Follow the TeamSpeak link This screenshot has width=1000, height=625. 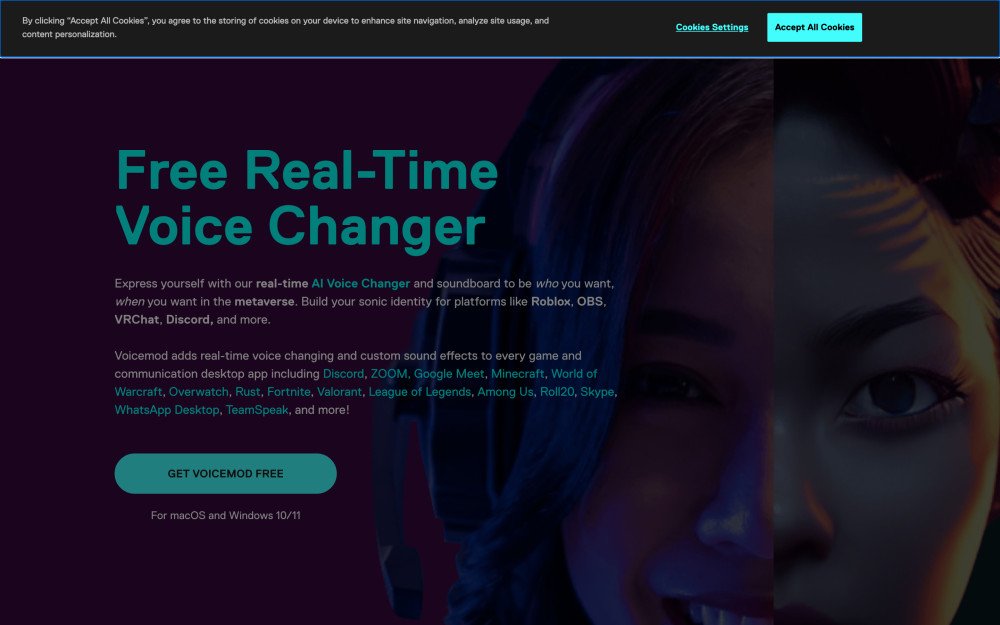coord(257,410)
